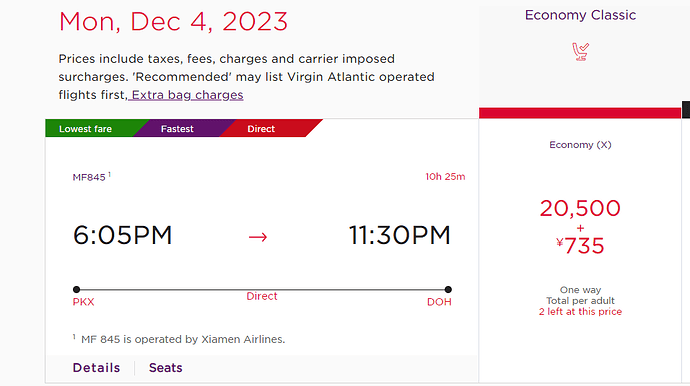Image resolution: width=690 pixels, height=386 pixels.
Task: Open the Extra bag charges link
Action: [187, 95]
